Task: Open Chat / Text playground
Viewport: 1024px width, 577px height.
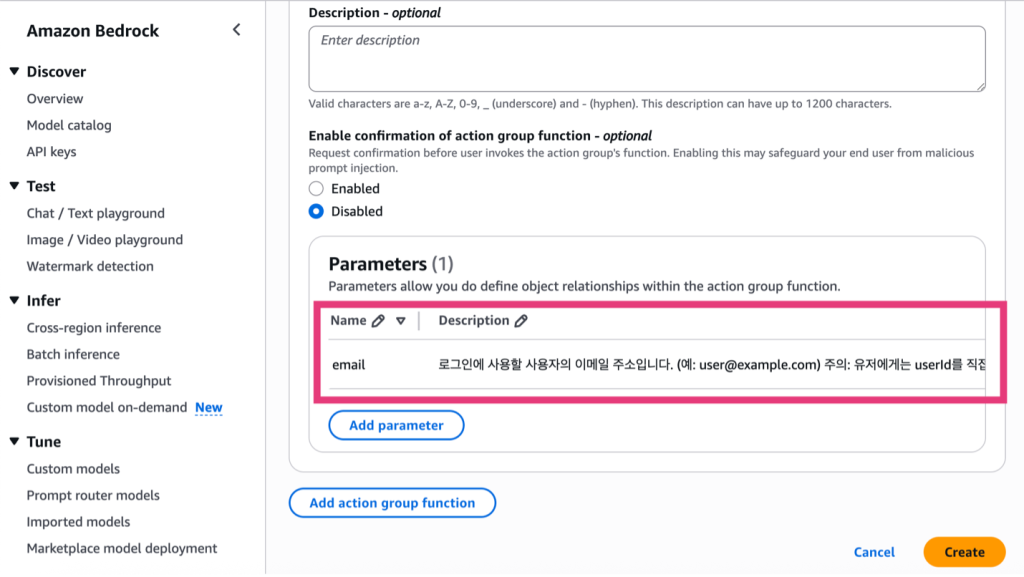Action: (95, 213)
